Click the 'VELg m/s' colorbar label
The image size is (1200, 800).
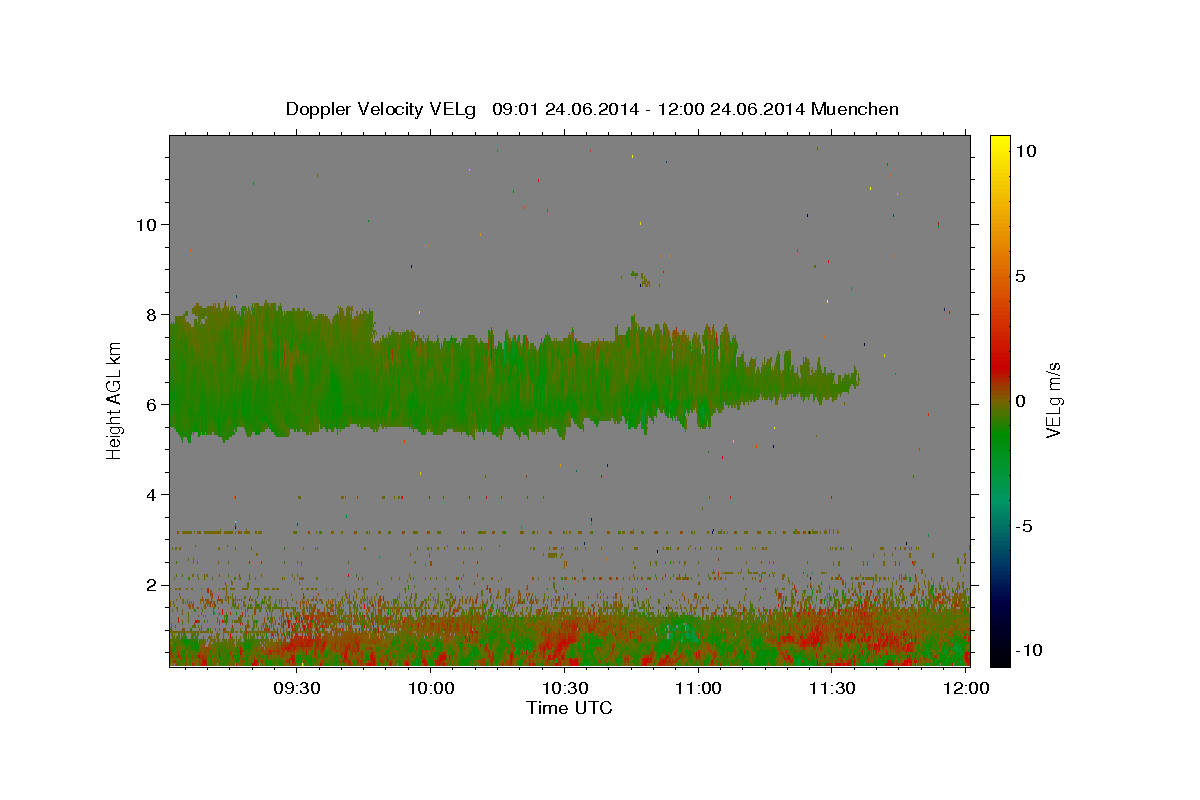[x=1053, y=400]
